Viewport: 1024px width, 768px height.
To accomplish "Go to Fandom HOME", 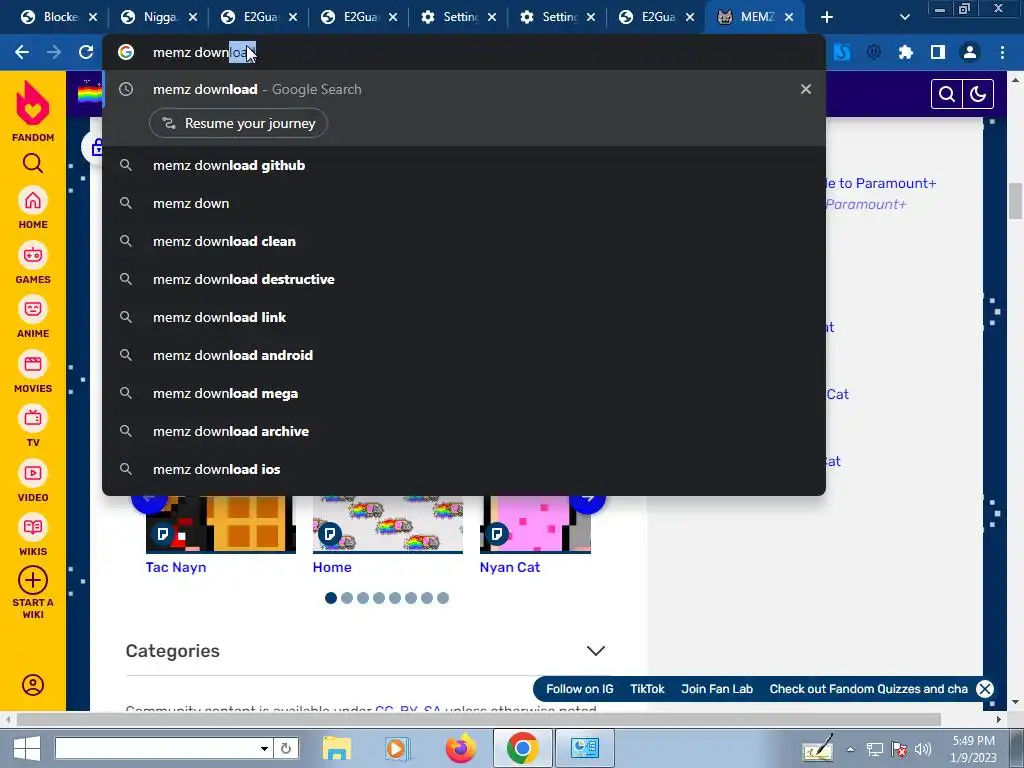I will point(33,208).
